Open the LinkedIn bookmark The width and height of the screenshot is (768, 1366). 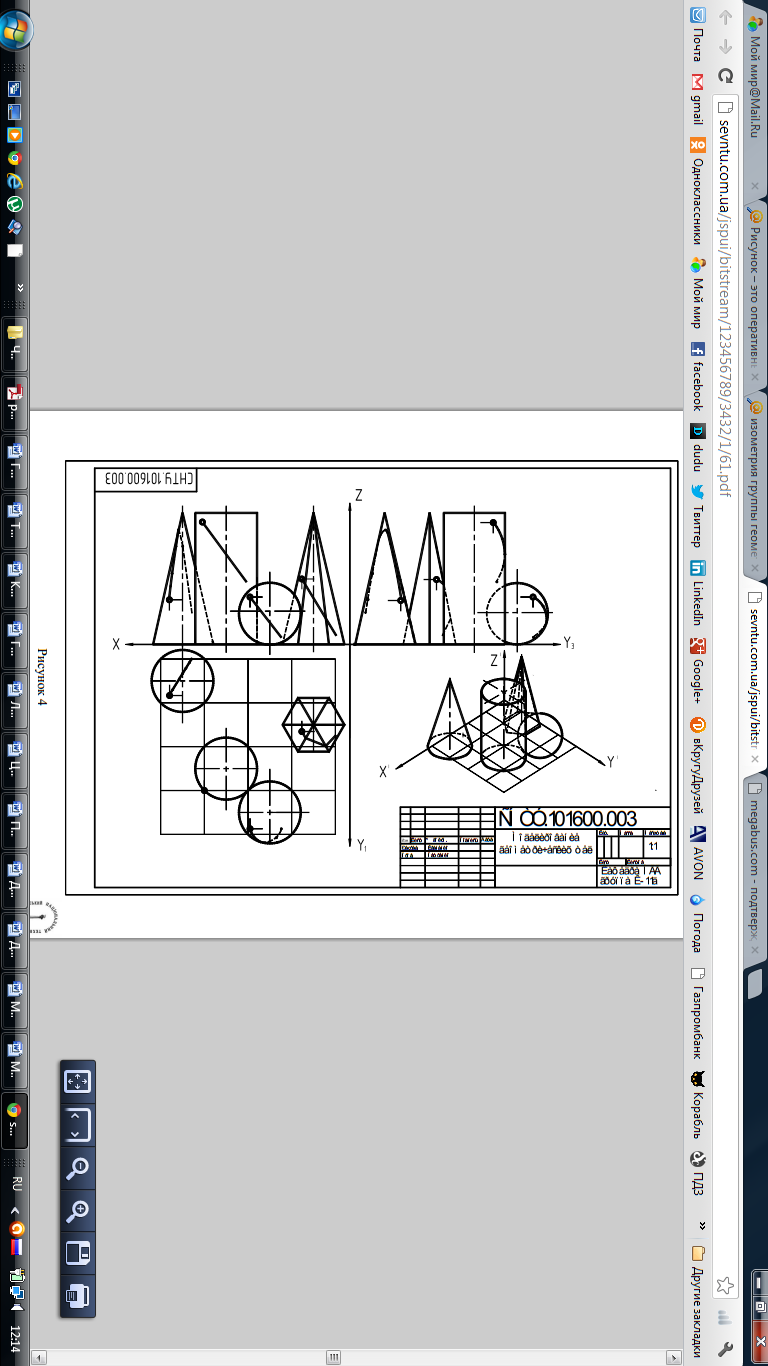pos(698,593)
